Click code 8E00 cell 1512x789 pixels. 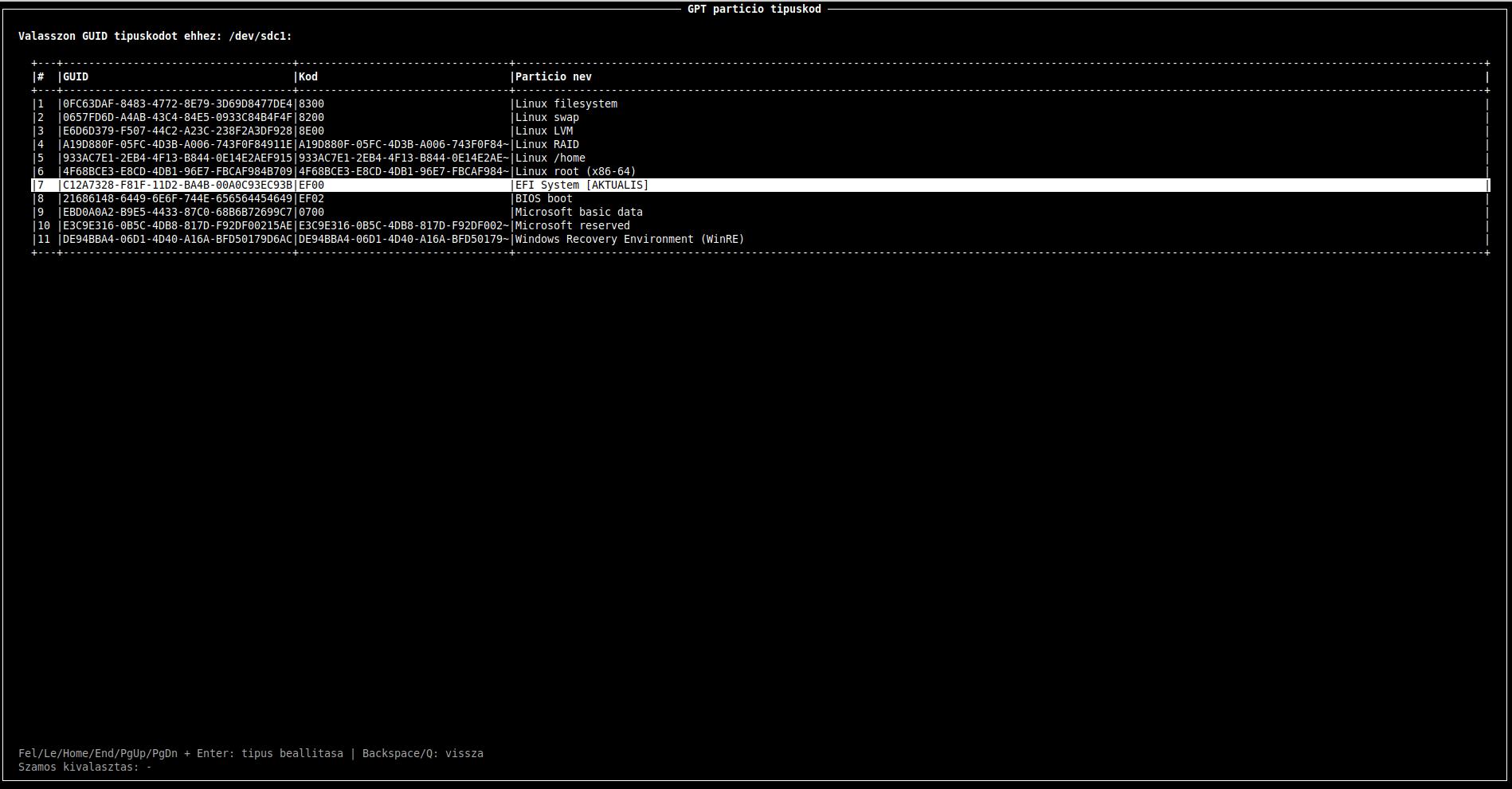tap(311, 131)
